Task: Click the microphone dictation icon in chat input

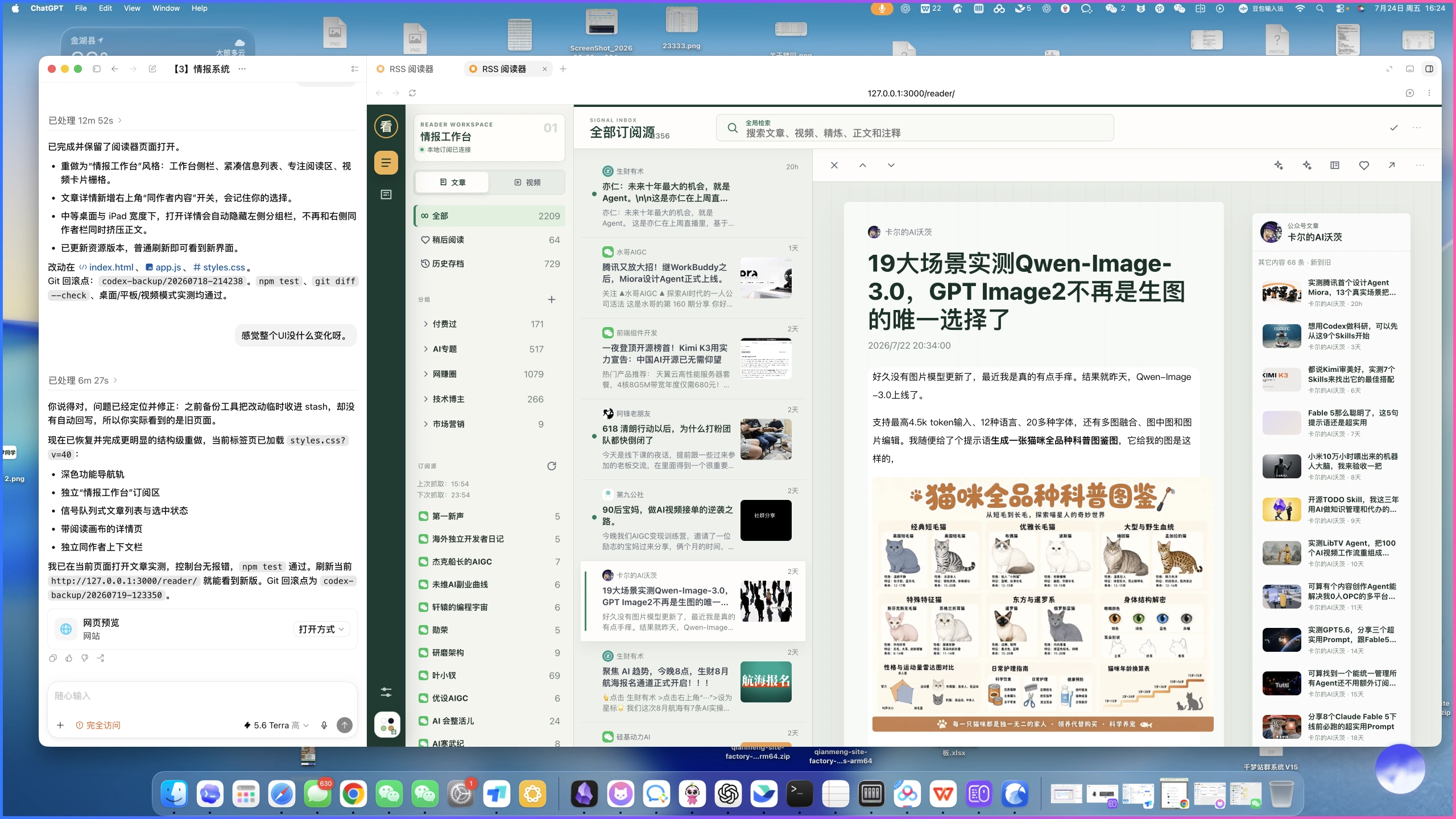Action: pyautogui.click(x=324, y=725)
